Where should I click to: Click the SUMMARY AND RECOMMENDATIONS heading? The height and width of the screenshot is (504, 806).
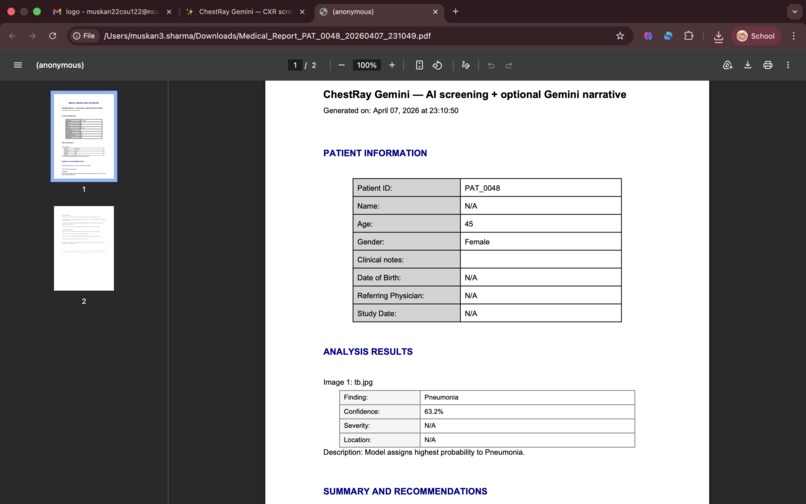click(x=405, y=491)
